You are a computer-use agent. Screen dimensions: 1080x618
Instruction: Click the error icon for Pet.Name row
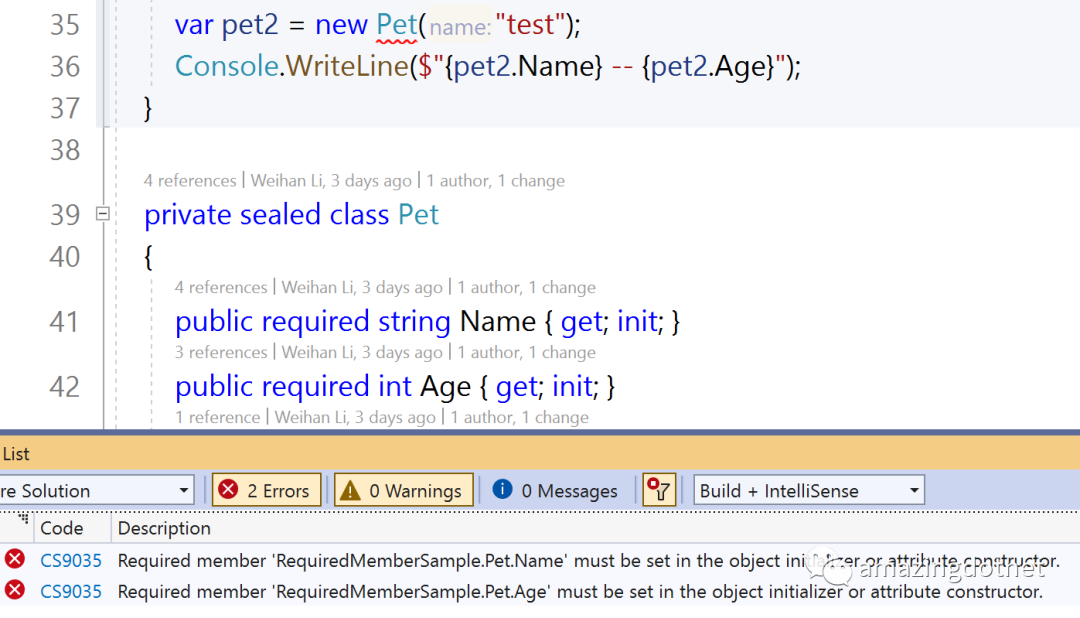(x=14, y=560)
